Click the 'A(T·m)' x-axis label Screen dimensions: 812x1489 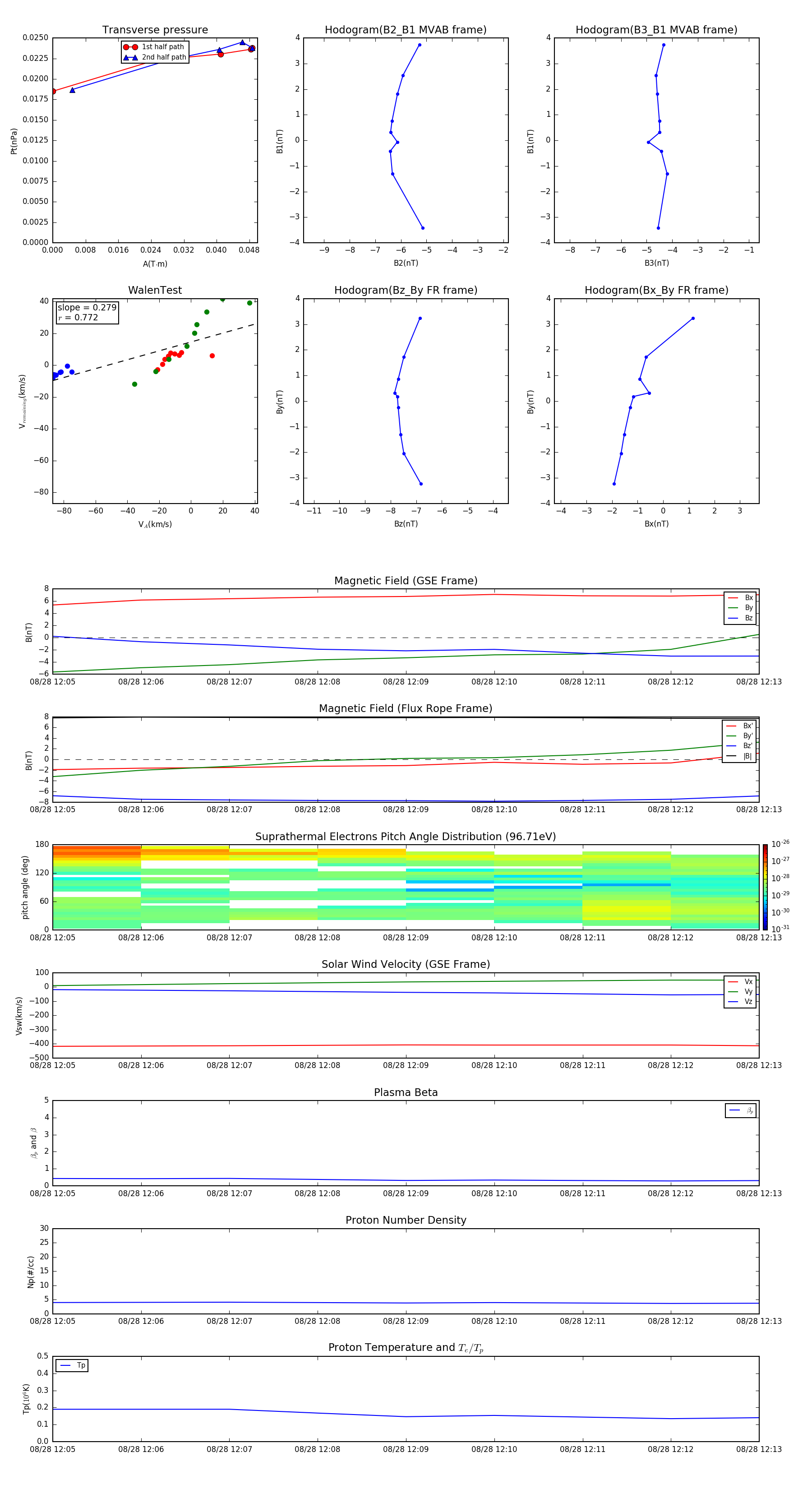155,264
